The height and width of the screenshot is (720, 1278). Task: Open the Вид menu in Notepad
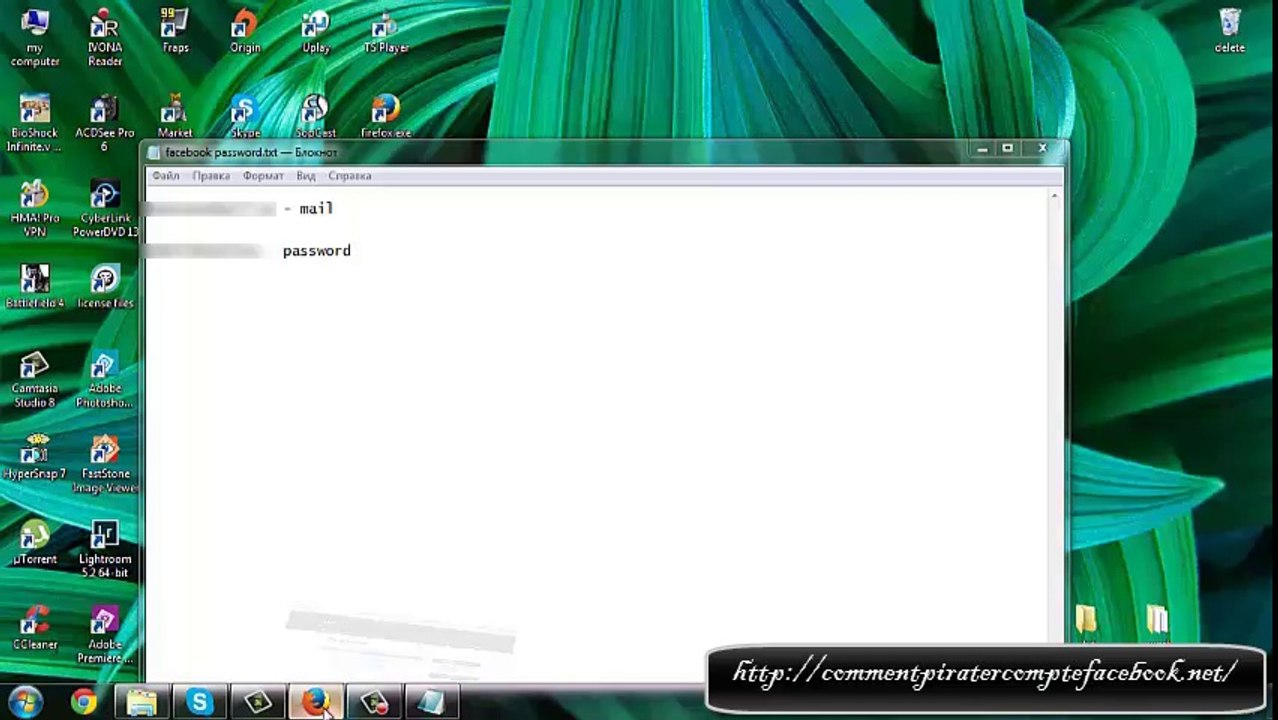306,176
